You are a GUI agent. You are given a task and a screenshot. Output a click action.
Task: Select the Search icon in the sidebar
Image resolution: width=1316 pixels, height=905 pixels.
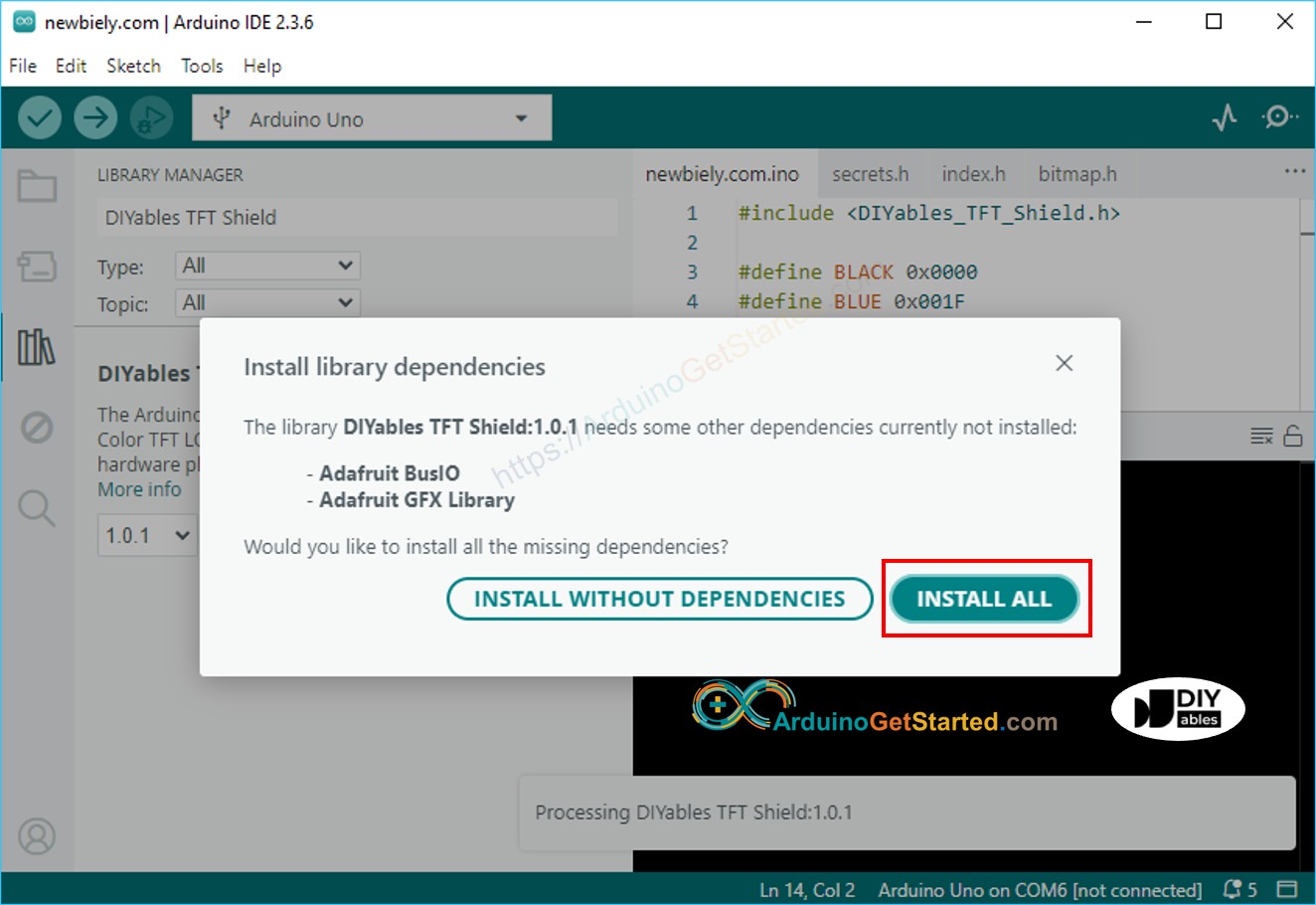[x=37, y=509]
